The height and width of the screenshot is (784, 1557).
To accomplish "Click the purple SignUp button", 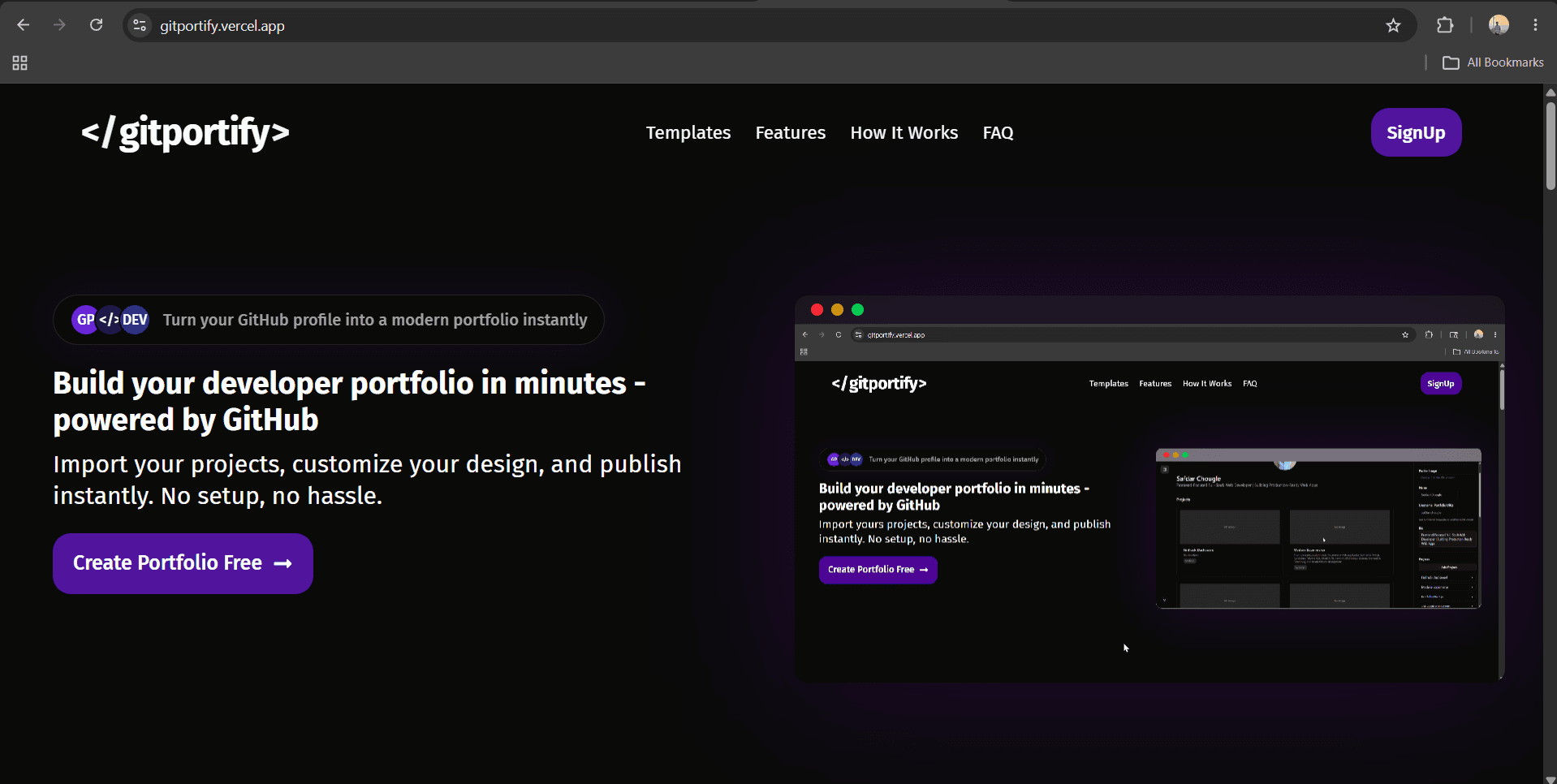I will point(1416,132).
